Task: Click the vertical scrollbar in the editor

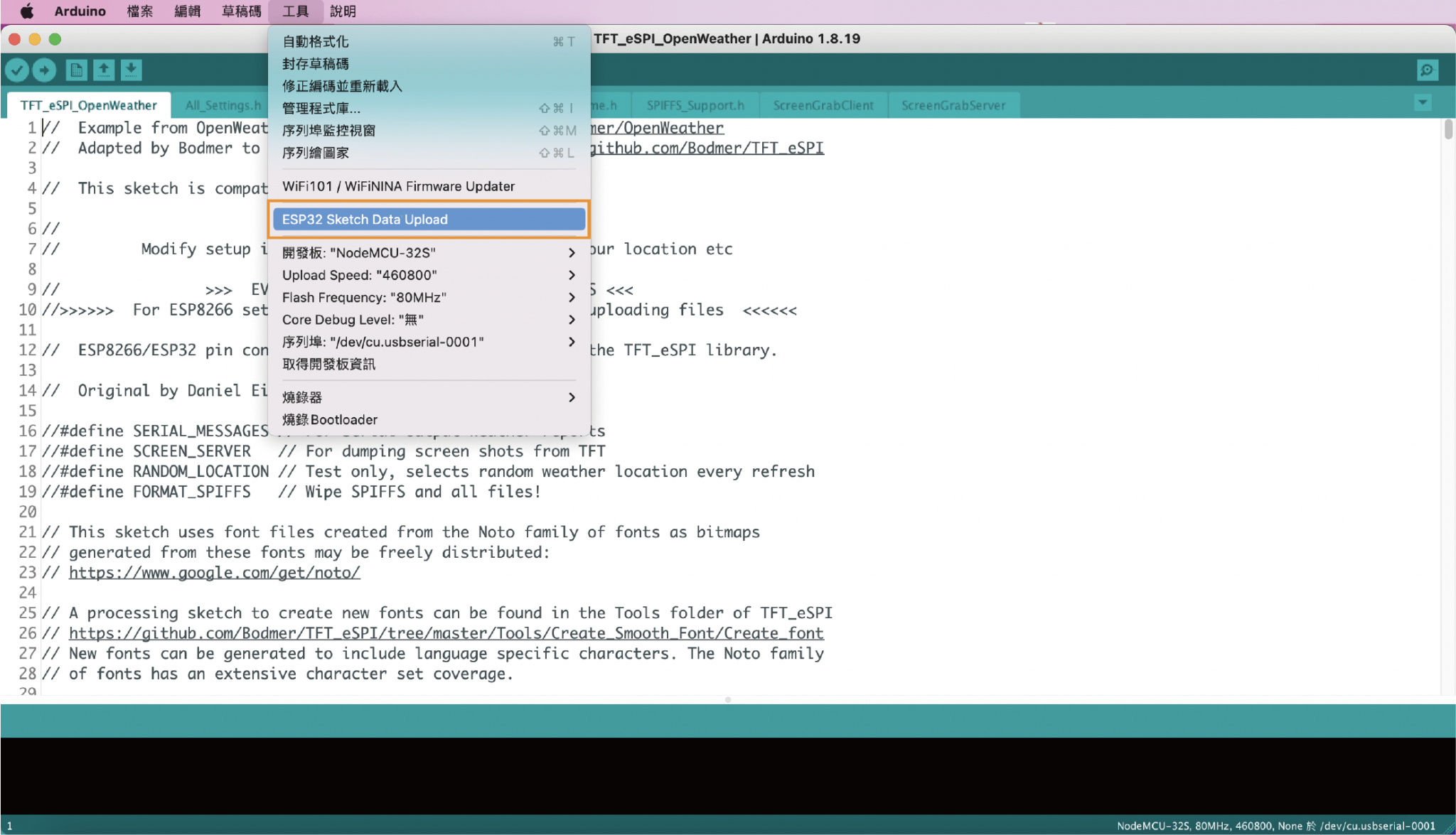Action: coord(1447,128)
